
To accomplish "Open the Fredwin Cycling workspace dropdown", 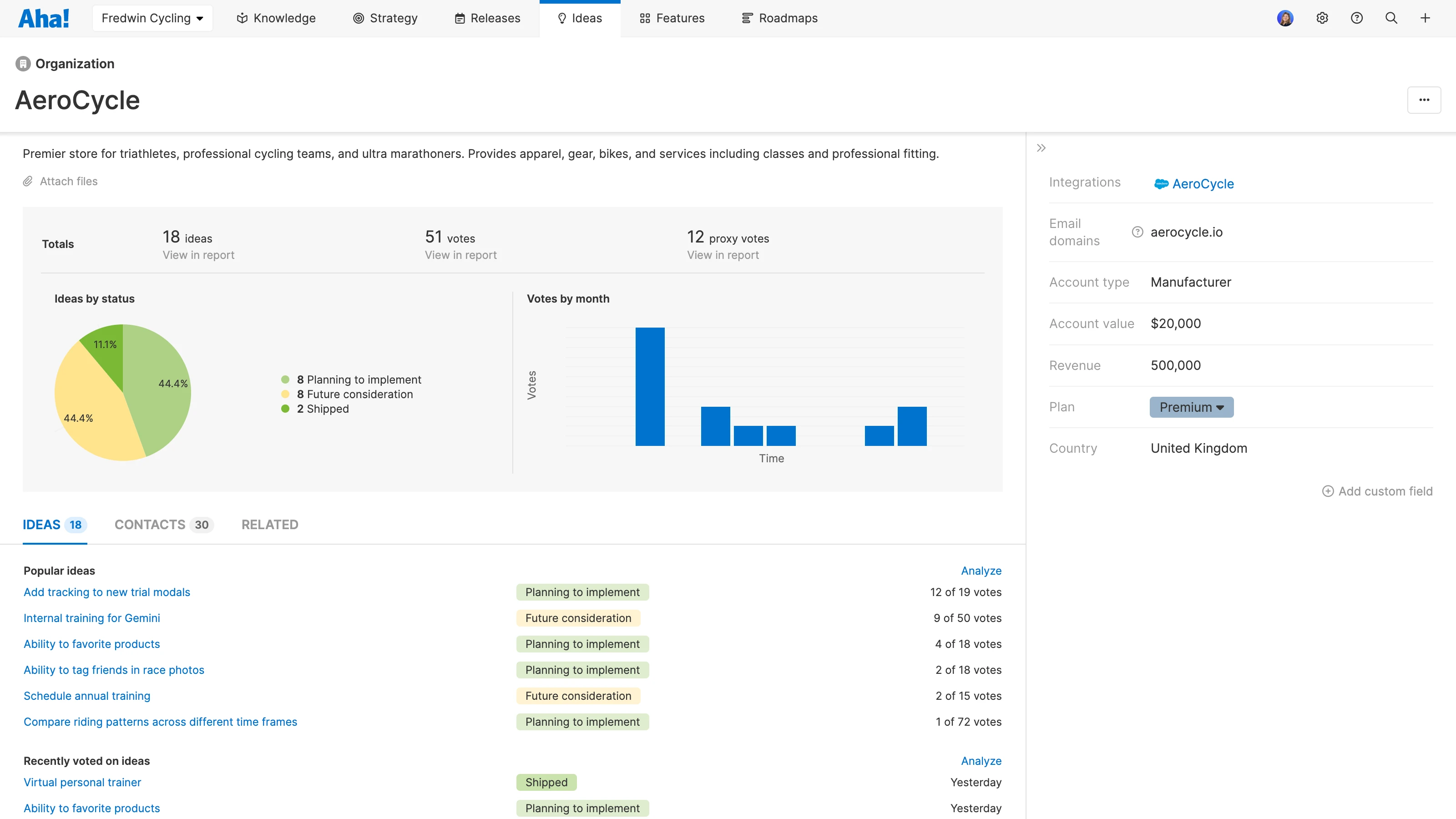I will pyautogui.click(x=152, y=18).
